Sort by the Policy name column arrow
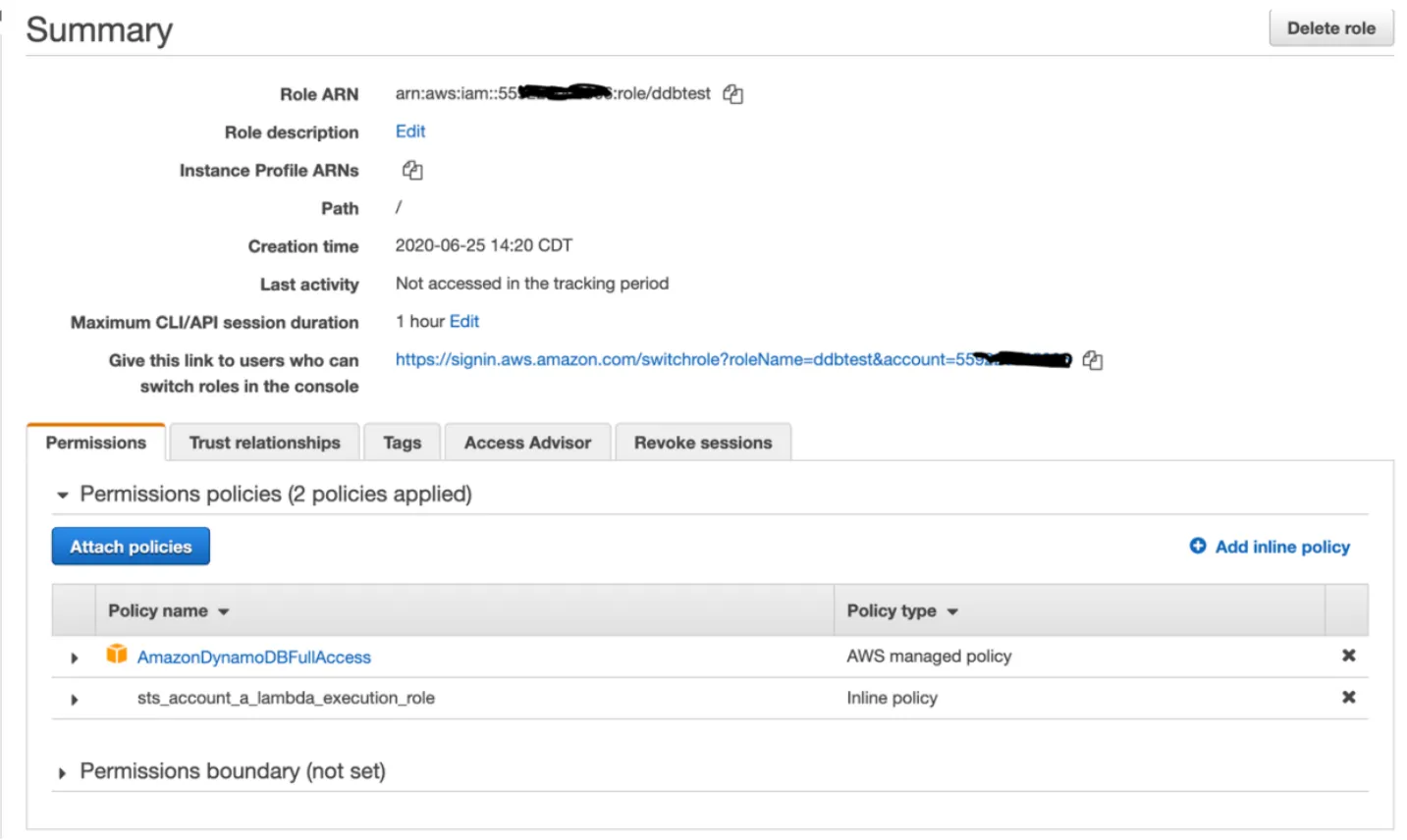 224,611
